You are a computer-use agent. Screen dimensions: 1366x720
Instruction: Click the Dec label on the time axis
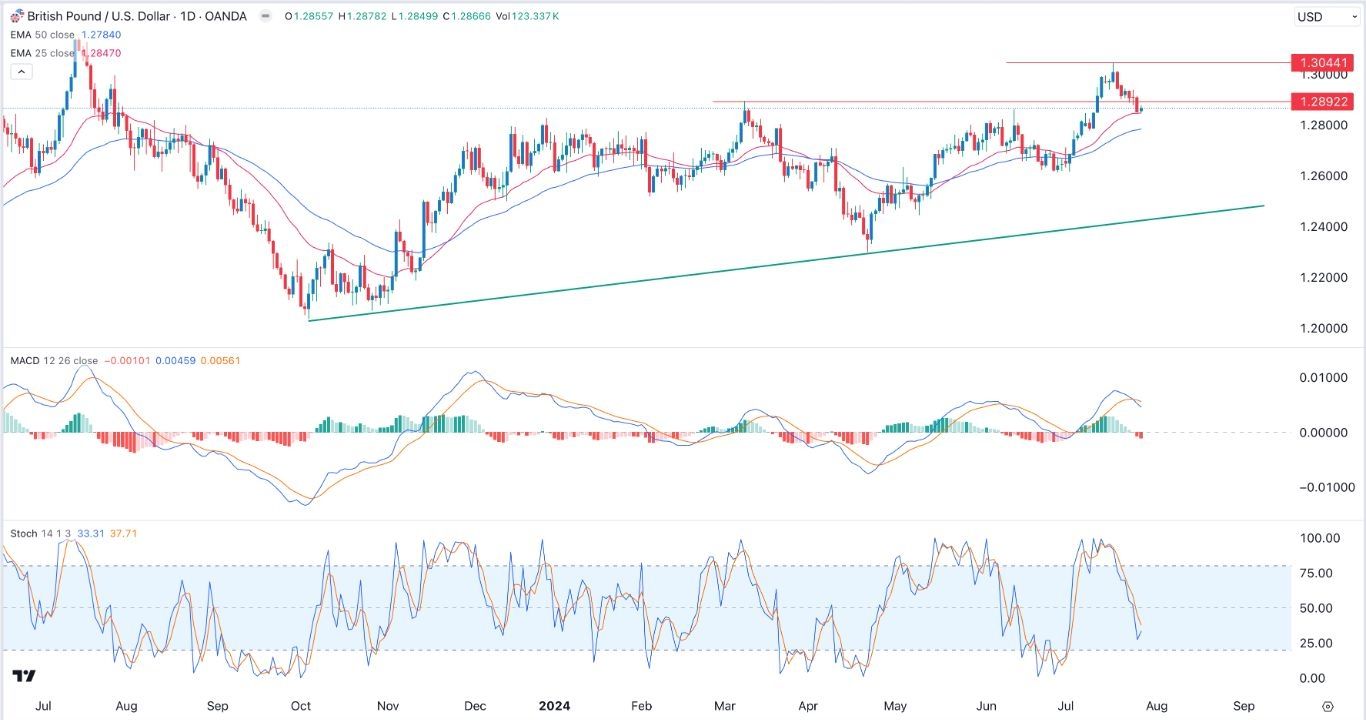point(475,705)
